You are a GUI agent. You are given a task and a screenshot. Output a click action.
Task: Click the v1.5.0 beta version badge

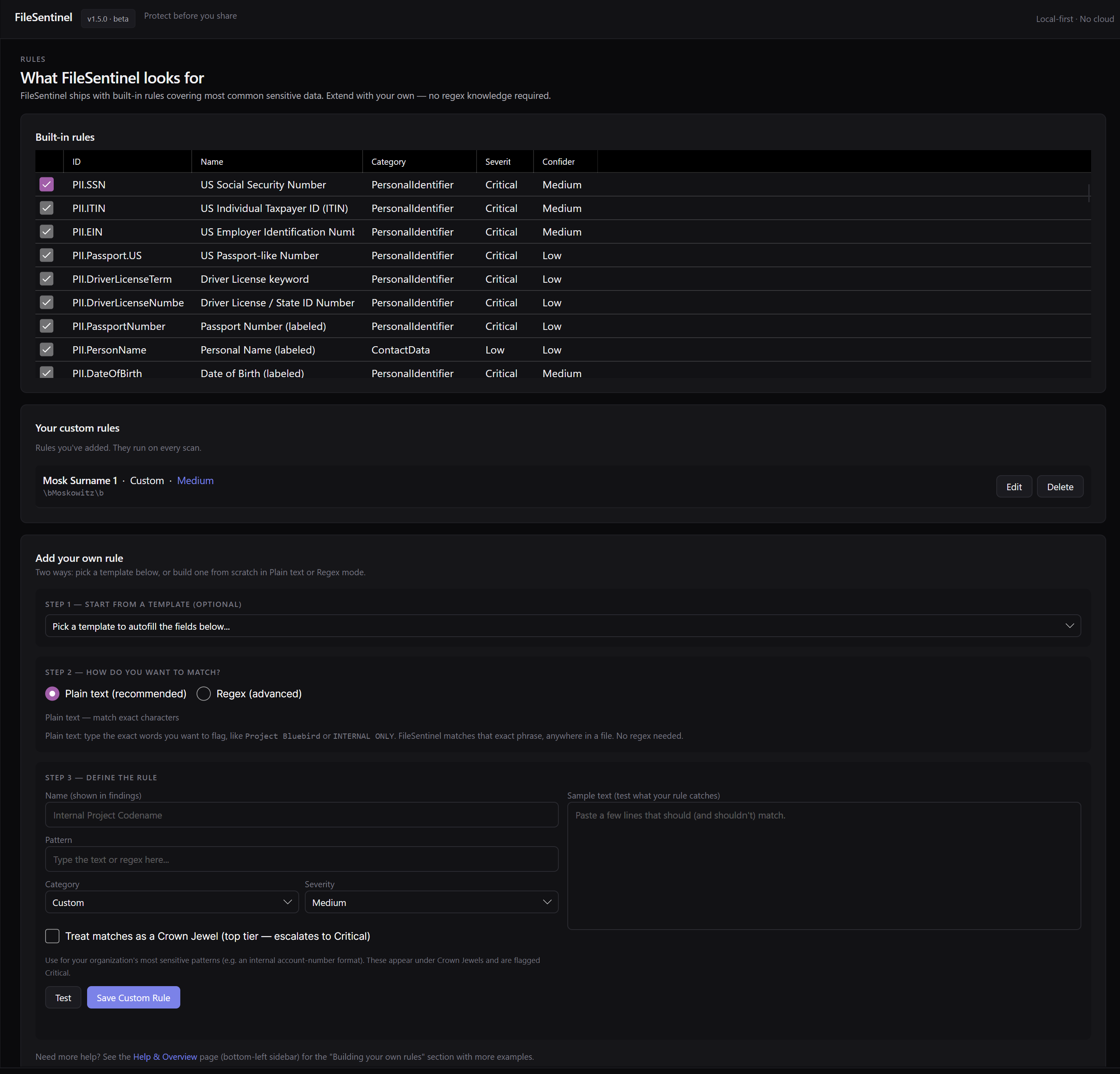coord(108,19)
